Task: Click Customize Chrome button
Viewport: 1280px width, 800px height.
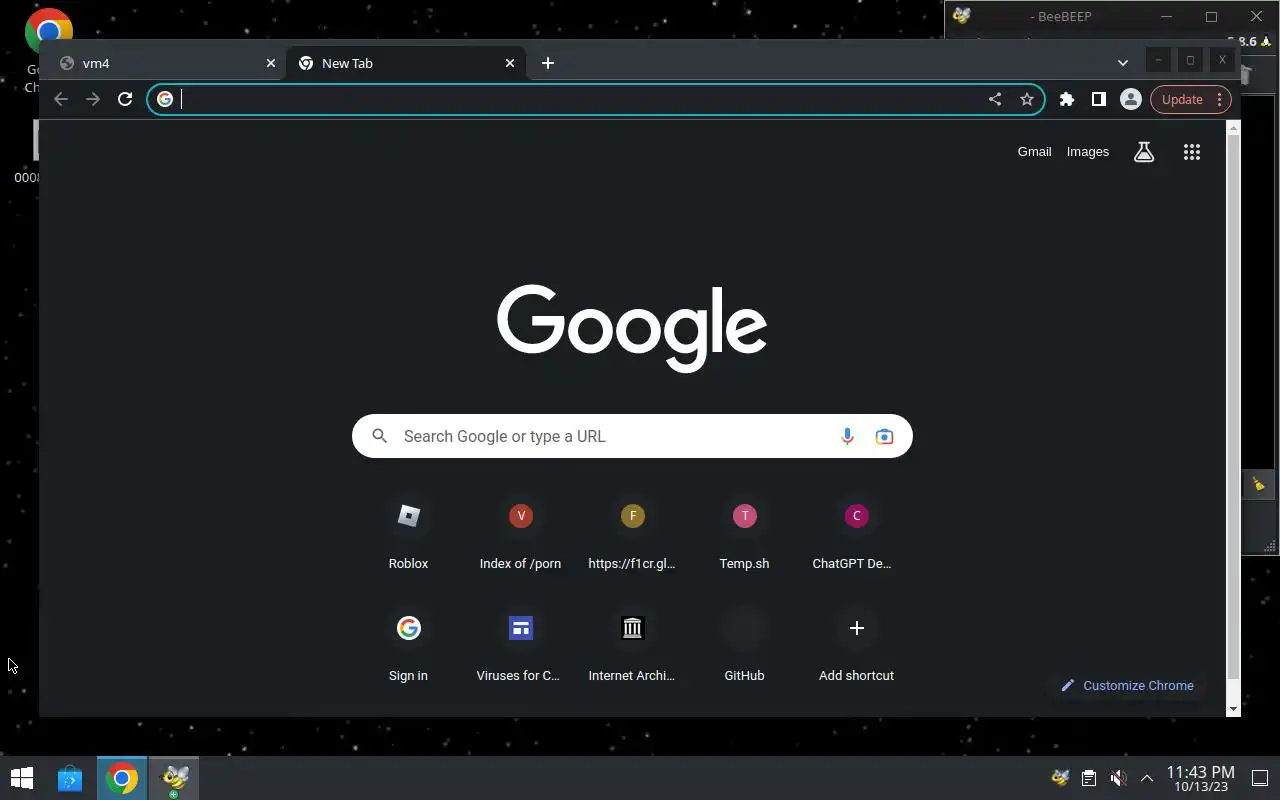Action: 1127,685
